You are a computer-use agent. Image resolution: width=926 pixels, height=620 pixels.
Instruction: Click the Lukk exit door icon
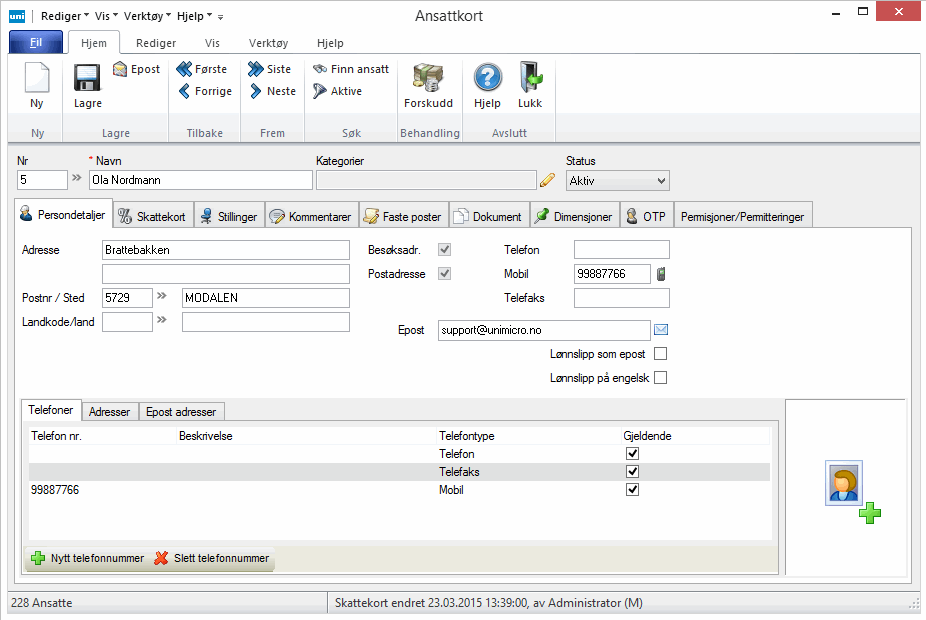tap(530, 79)
